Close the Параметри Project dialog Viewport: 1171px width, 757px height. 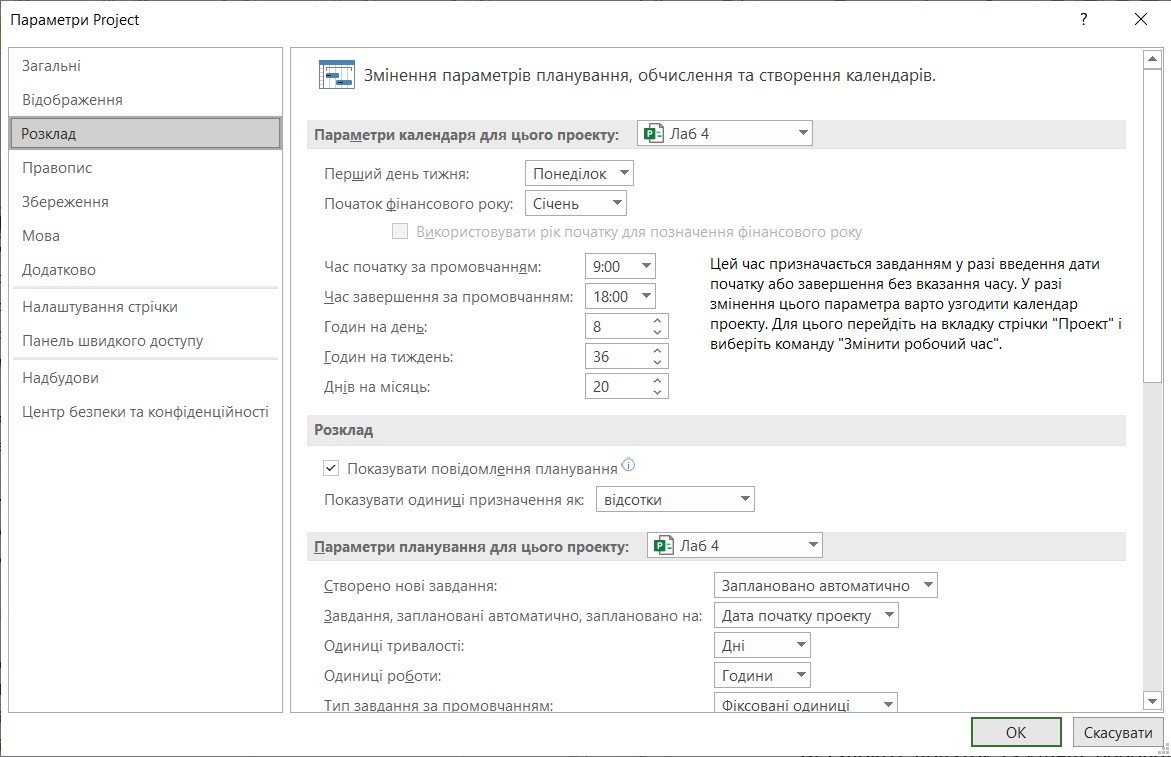1140,19
